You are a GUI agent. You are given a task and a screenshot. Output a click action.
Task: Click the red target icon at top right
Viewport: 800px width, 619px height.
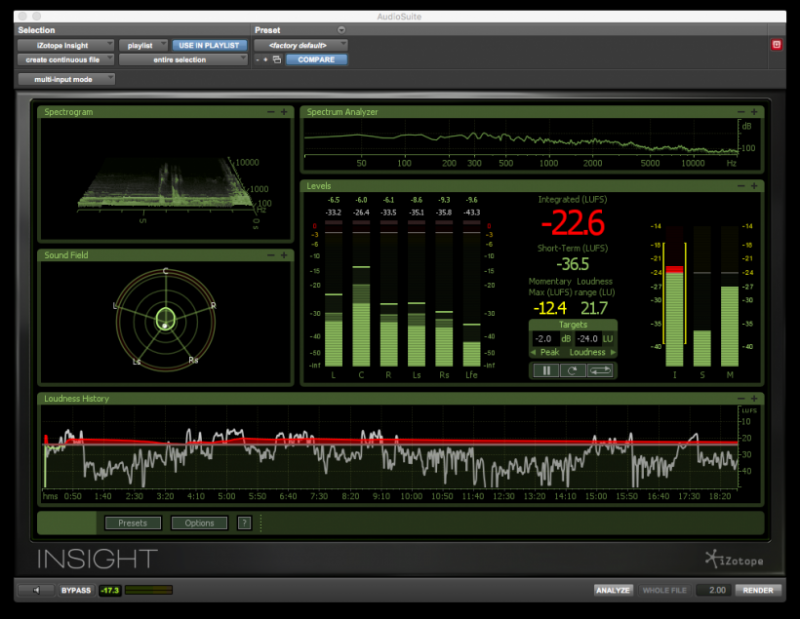point(777,45)
